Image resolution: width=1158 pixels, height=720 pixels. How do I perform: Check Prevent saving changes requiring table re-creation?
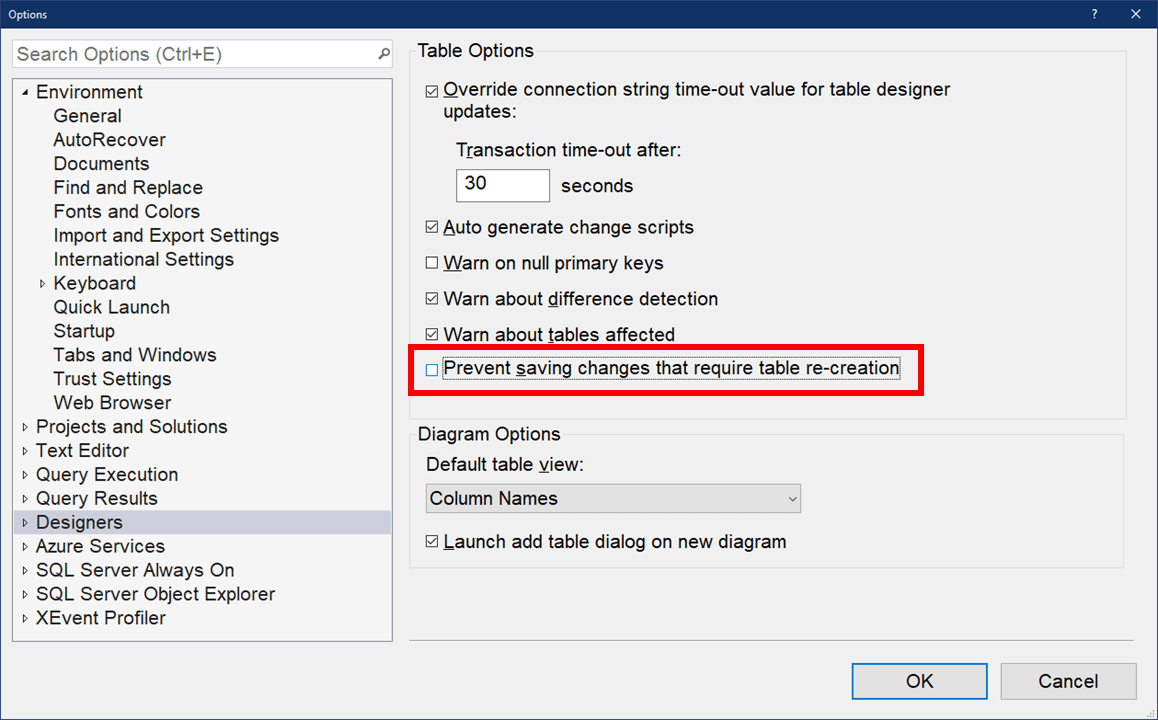(x=432, y=370)
